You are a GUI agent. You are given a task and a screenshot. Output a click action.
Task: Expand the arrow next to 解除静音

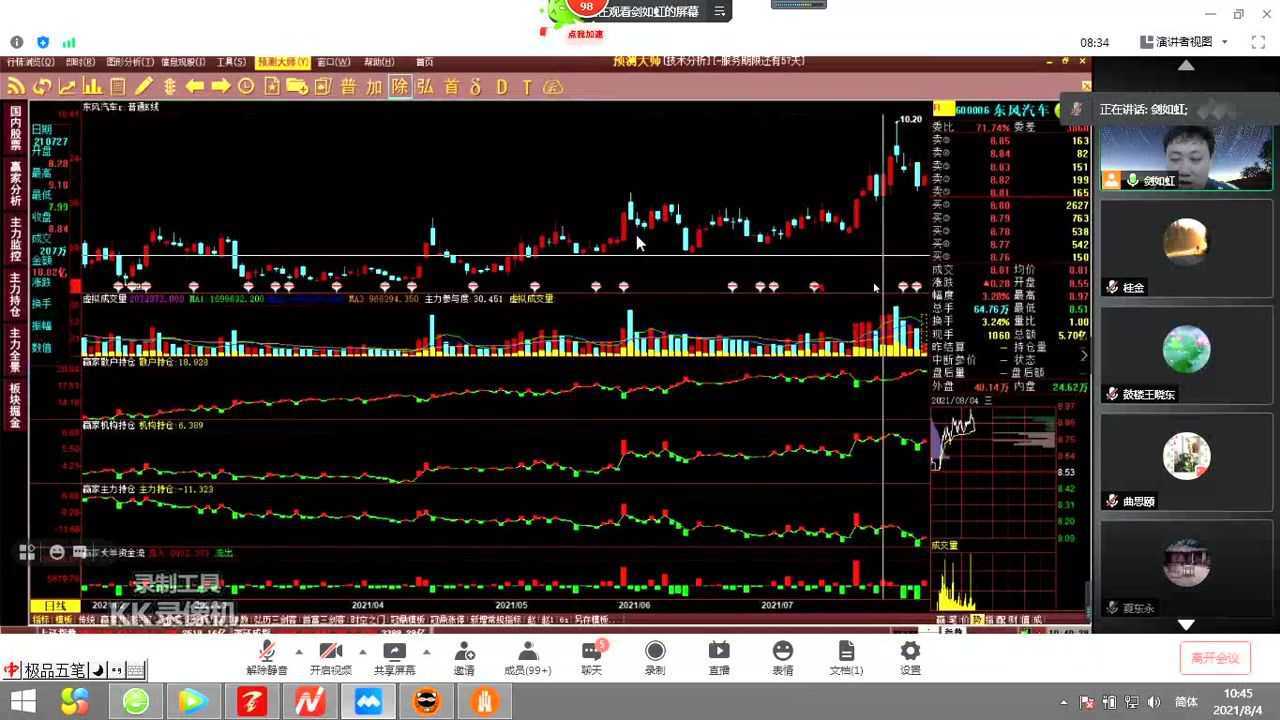click(x=299, y=652)
